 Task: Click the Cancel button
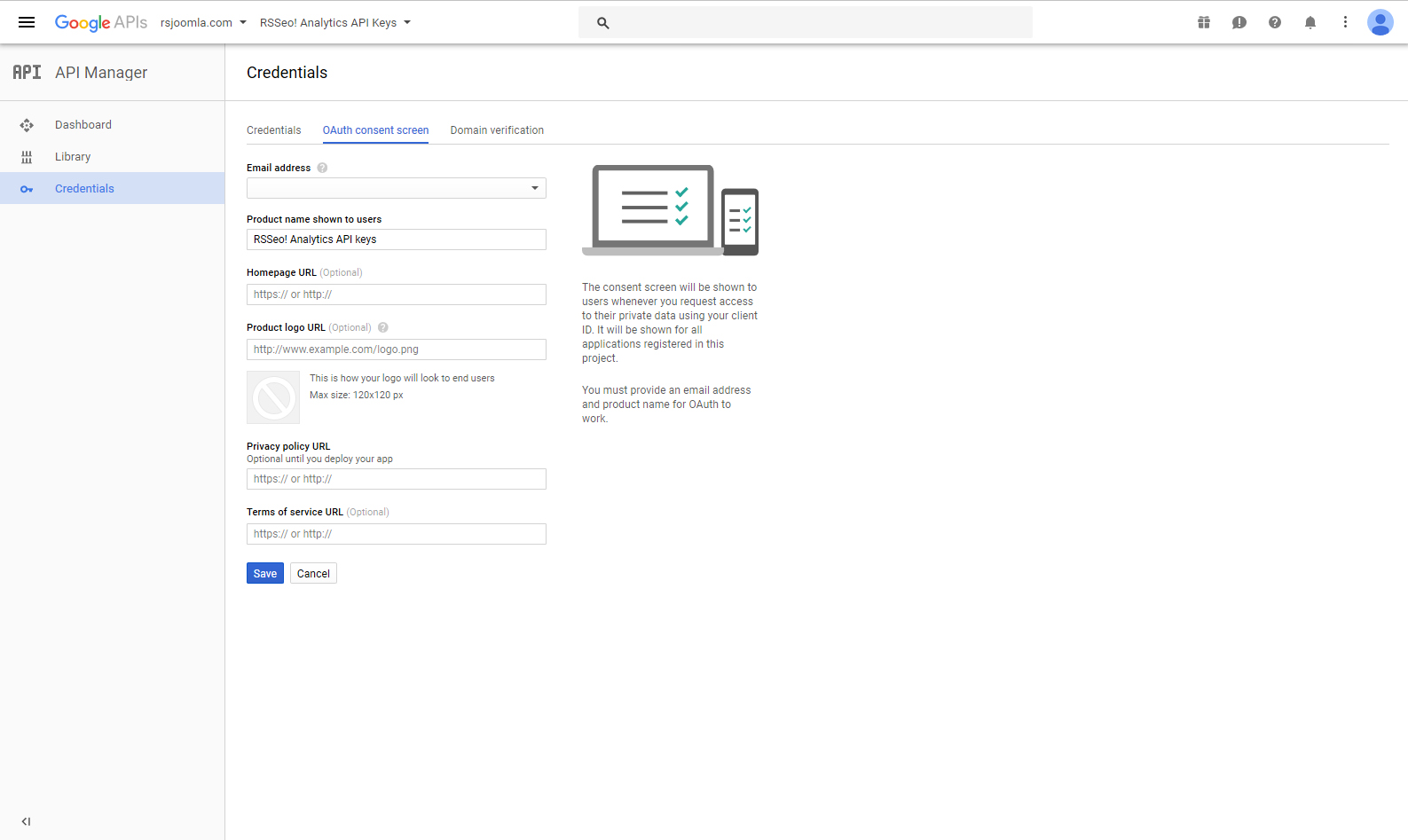pos(313,573)
